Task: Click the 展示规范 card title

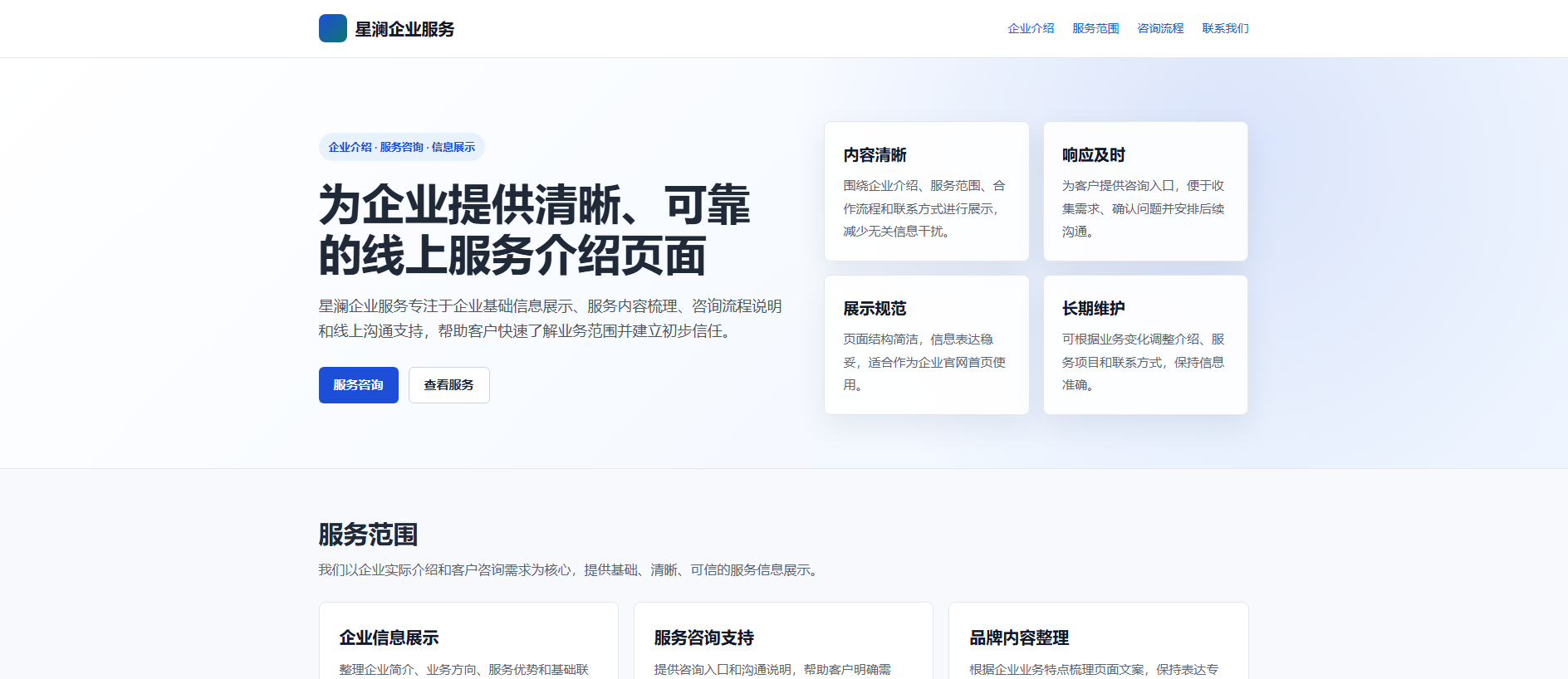Action: pos(875,309)
